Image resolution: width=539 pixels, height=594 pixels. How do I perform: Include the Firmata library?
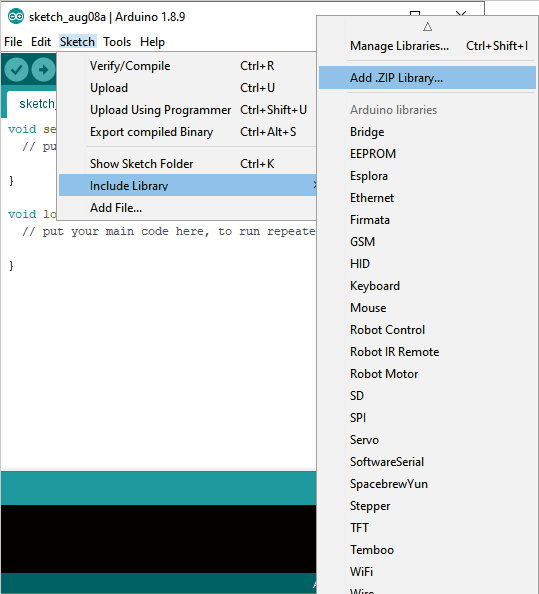click(x=427, y=220)
